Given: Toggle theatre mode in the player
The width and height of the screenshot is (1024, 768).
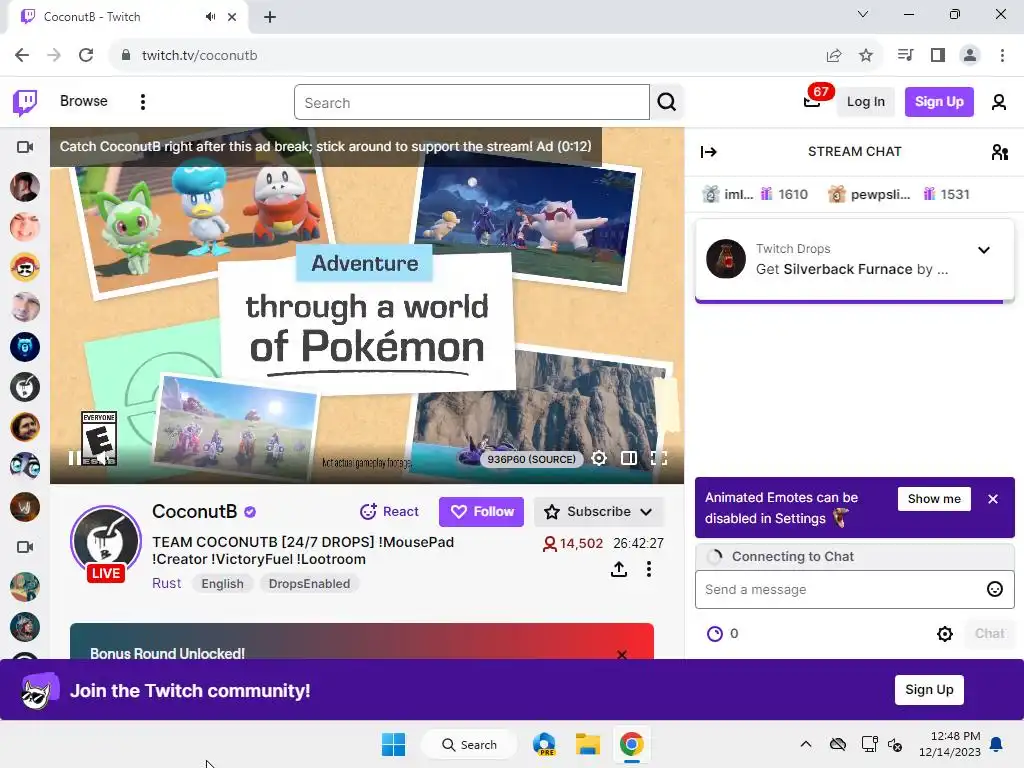Looking at the screenshot, I should [629, 458].
